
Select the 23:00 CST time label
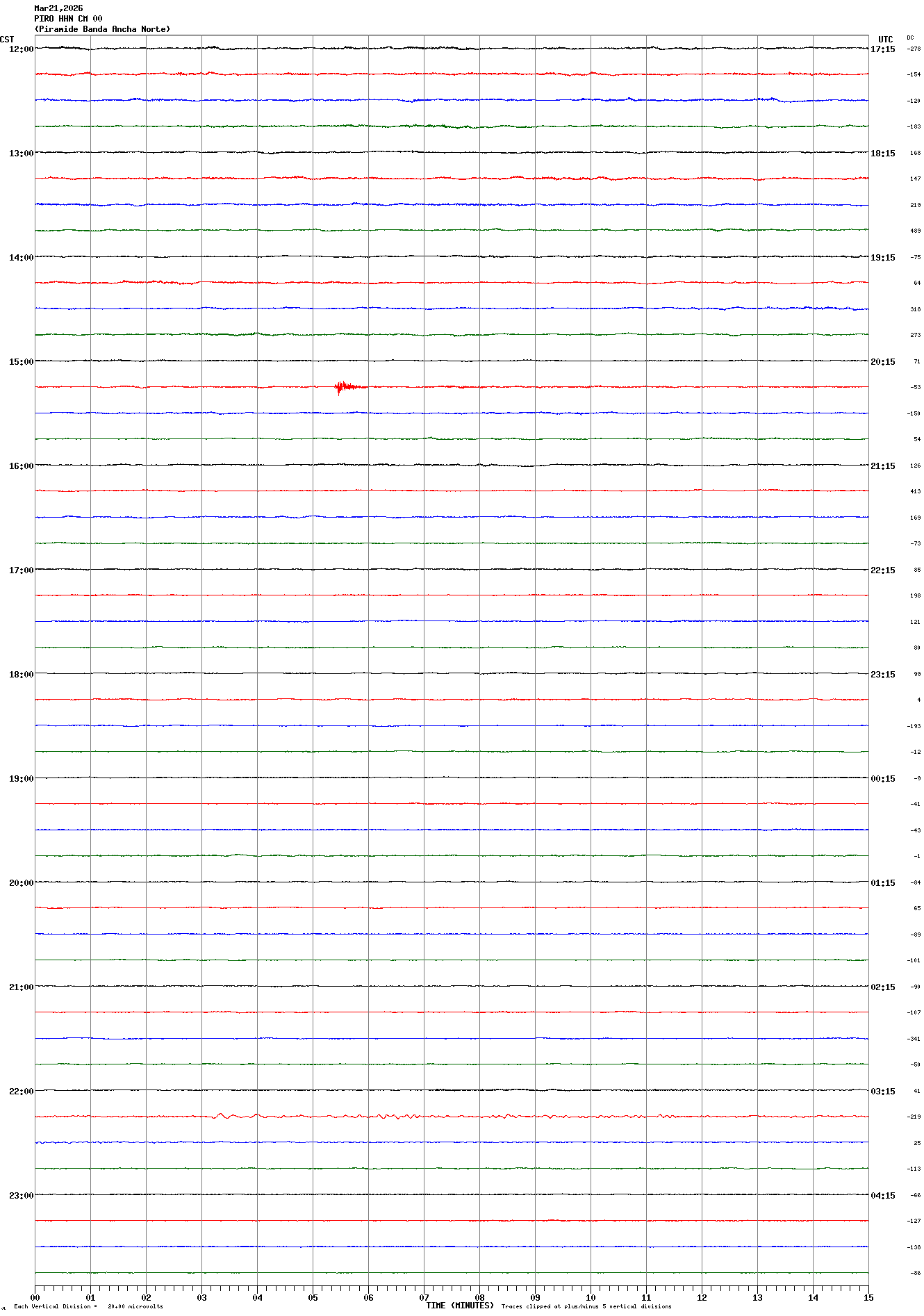21,1196
